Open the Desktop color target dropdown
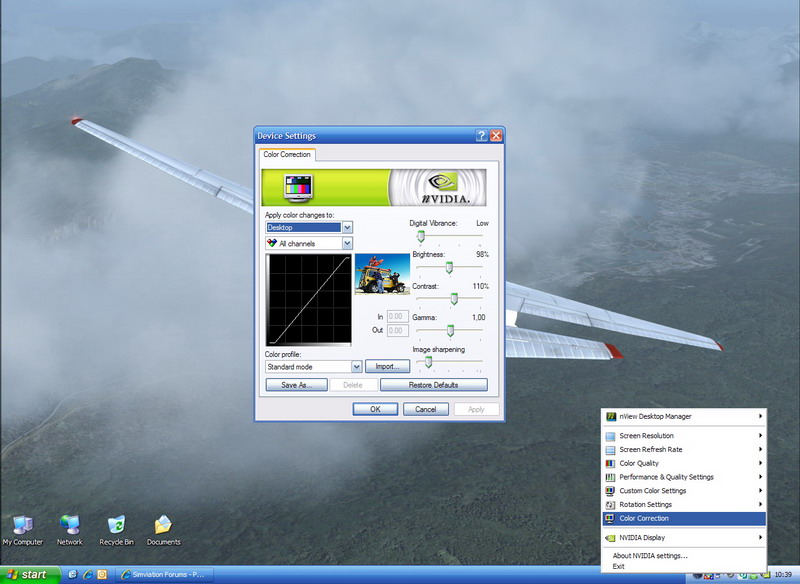The height and width of the screenshot is (584, 800). [347, 228]
